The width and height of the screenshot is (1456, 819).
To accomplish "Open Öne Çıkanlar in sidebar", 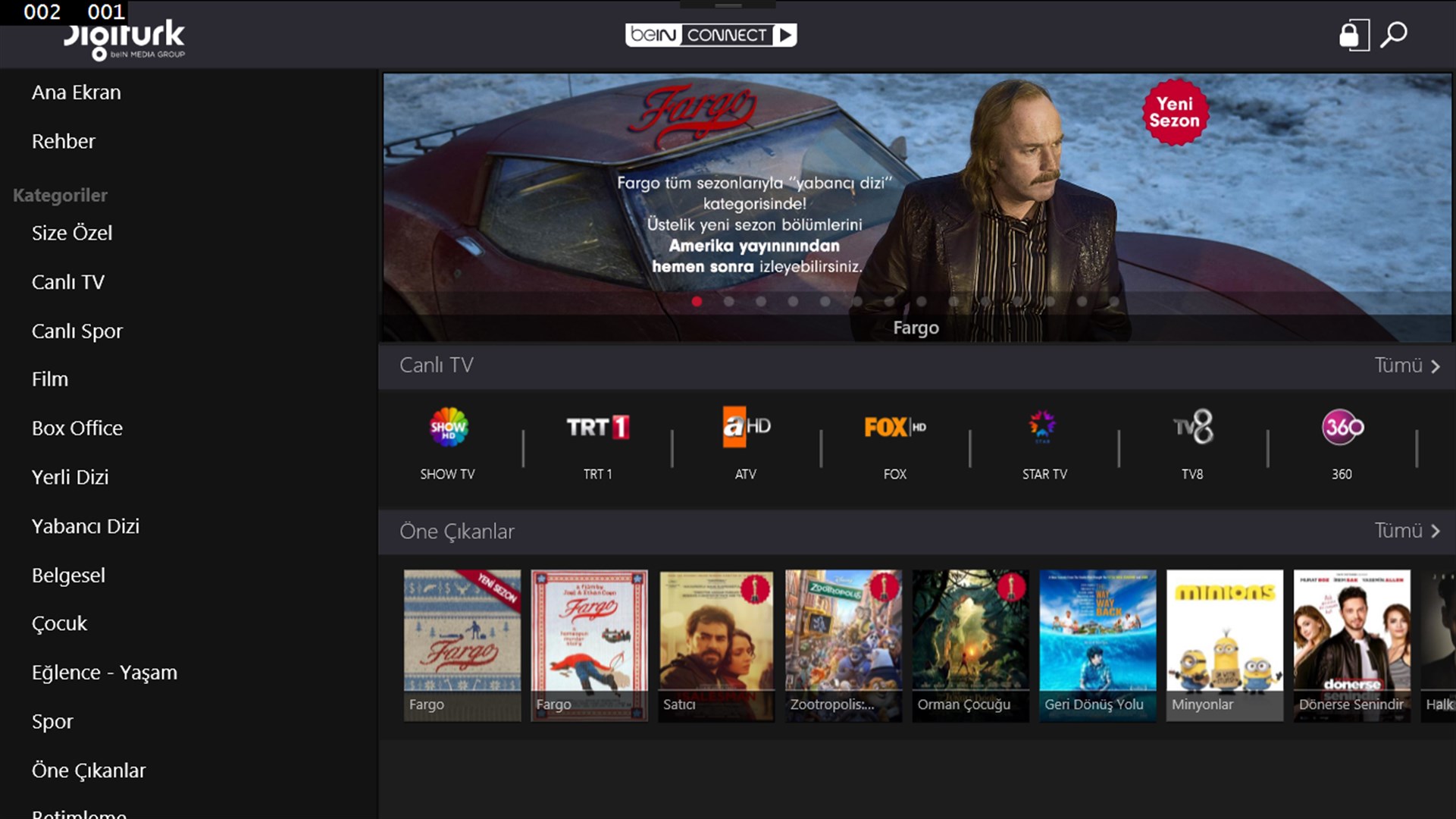I will click(x=89, y=771).
